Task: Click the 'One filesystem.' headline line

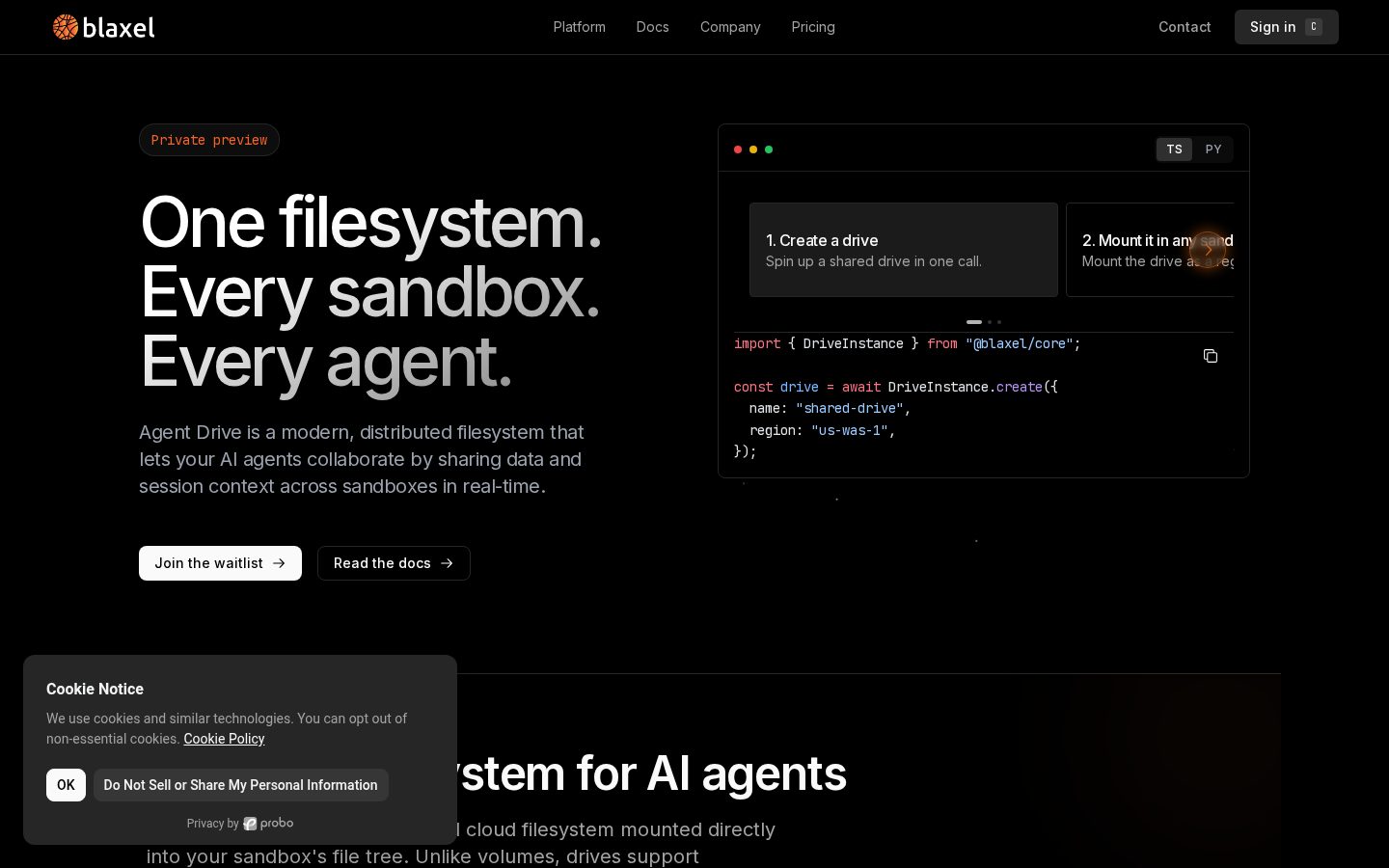Action: (x=371, y=223)
